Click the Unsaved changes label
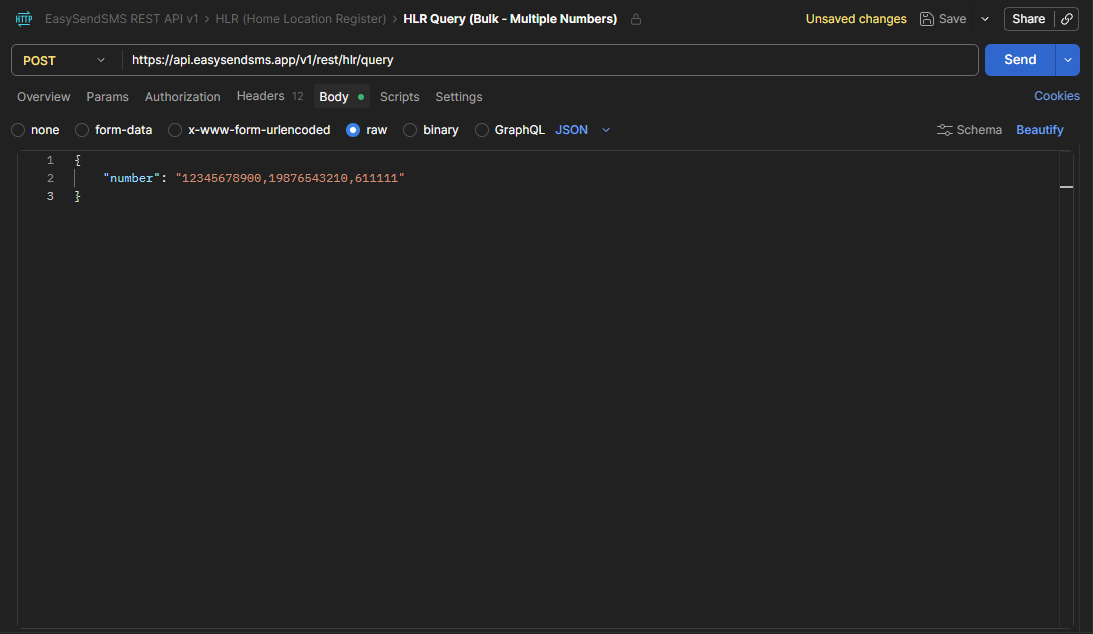1093x634 pixels. tap(856, 19)
